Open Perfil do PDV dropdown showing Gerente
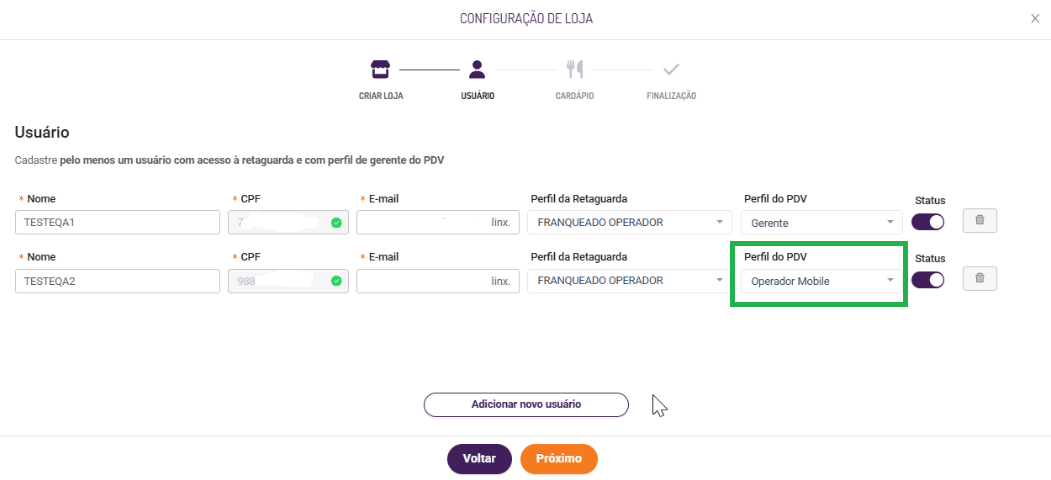Image resolution: width=1051 pixels, height=480 pixels. (822, 222)
